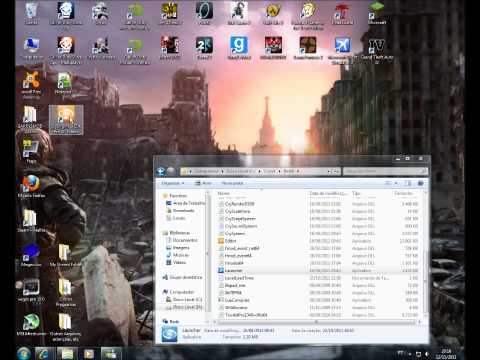Open Grand Theft Auto IV shortcut
Viewport: 480px width, 360px height.
pos(376,49)
